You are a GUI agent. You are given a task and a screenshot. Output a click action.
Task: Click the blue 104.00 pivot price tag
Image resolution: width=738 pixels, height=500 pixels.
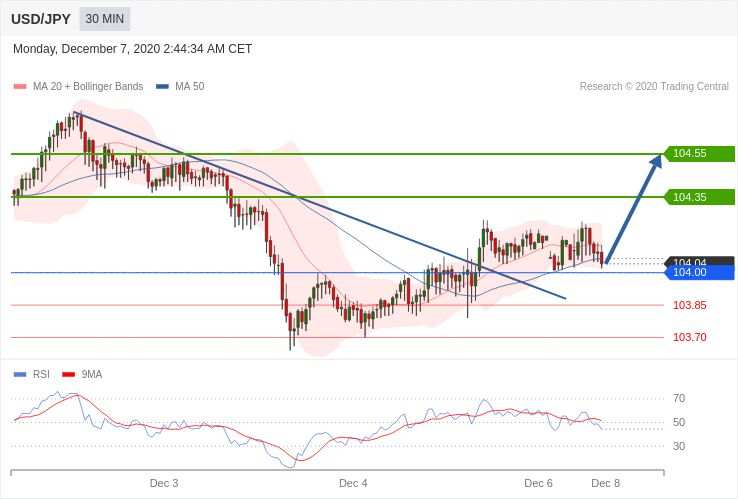[699, 273]
